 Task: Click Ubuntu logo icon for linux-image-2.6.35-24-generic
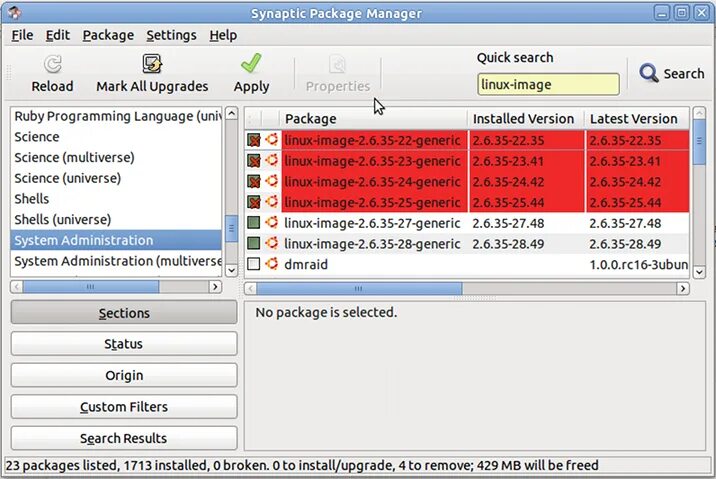[272, 181]
